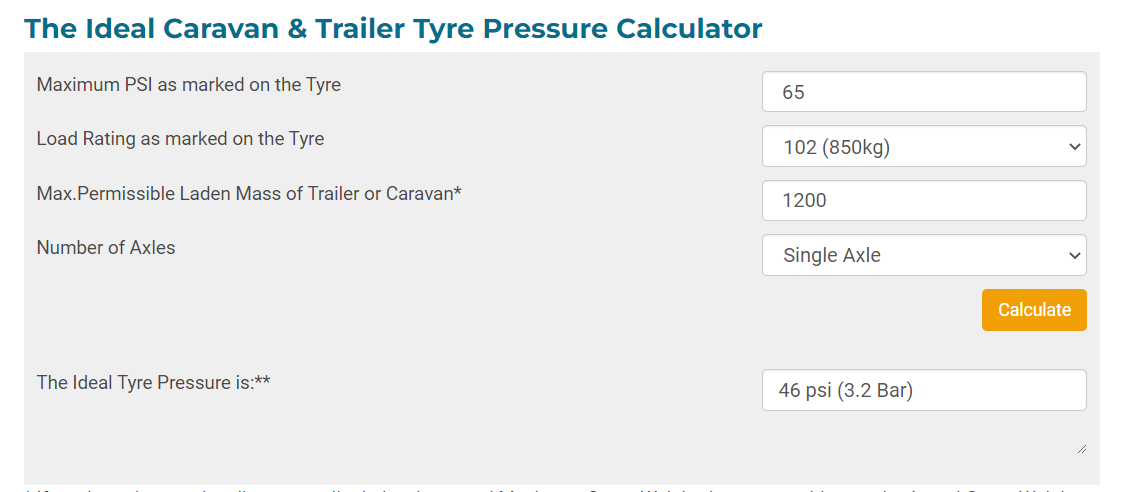
Task: Click the Tyre Pressure Calculator page heading
Action: tap(393, 28)
